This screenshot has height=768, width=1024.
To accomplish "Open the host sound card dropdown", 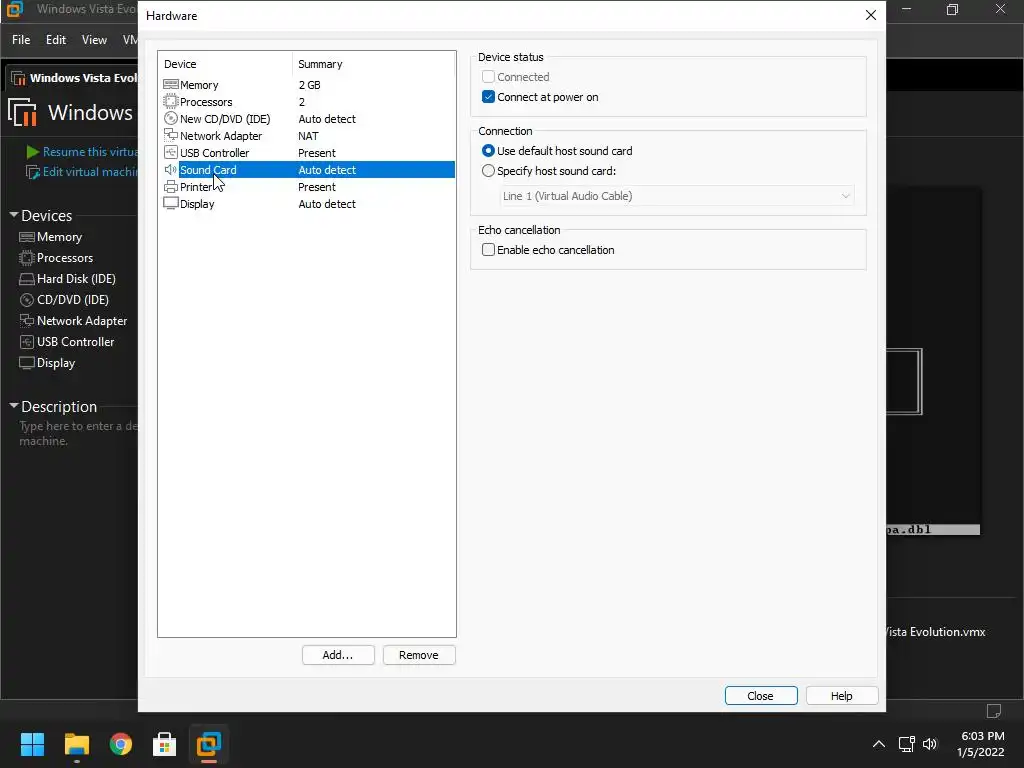I will (x=677, y=196).
